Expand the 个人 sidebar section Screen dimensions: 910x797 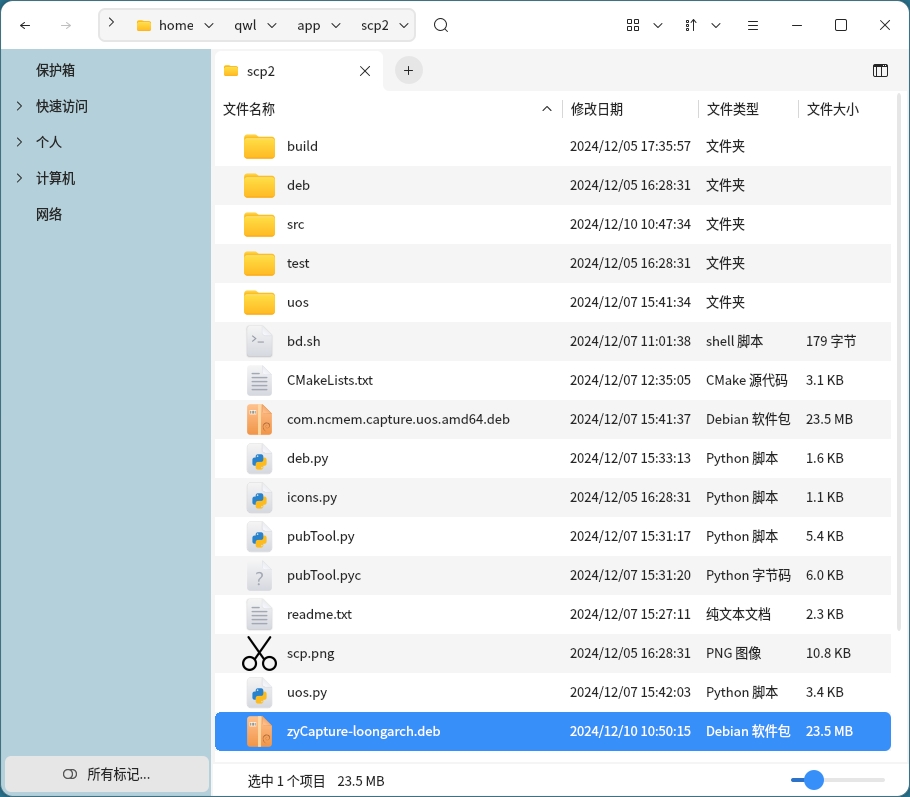[x=19, y=142]
